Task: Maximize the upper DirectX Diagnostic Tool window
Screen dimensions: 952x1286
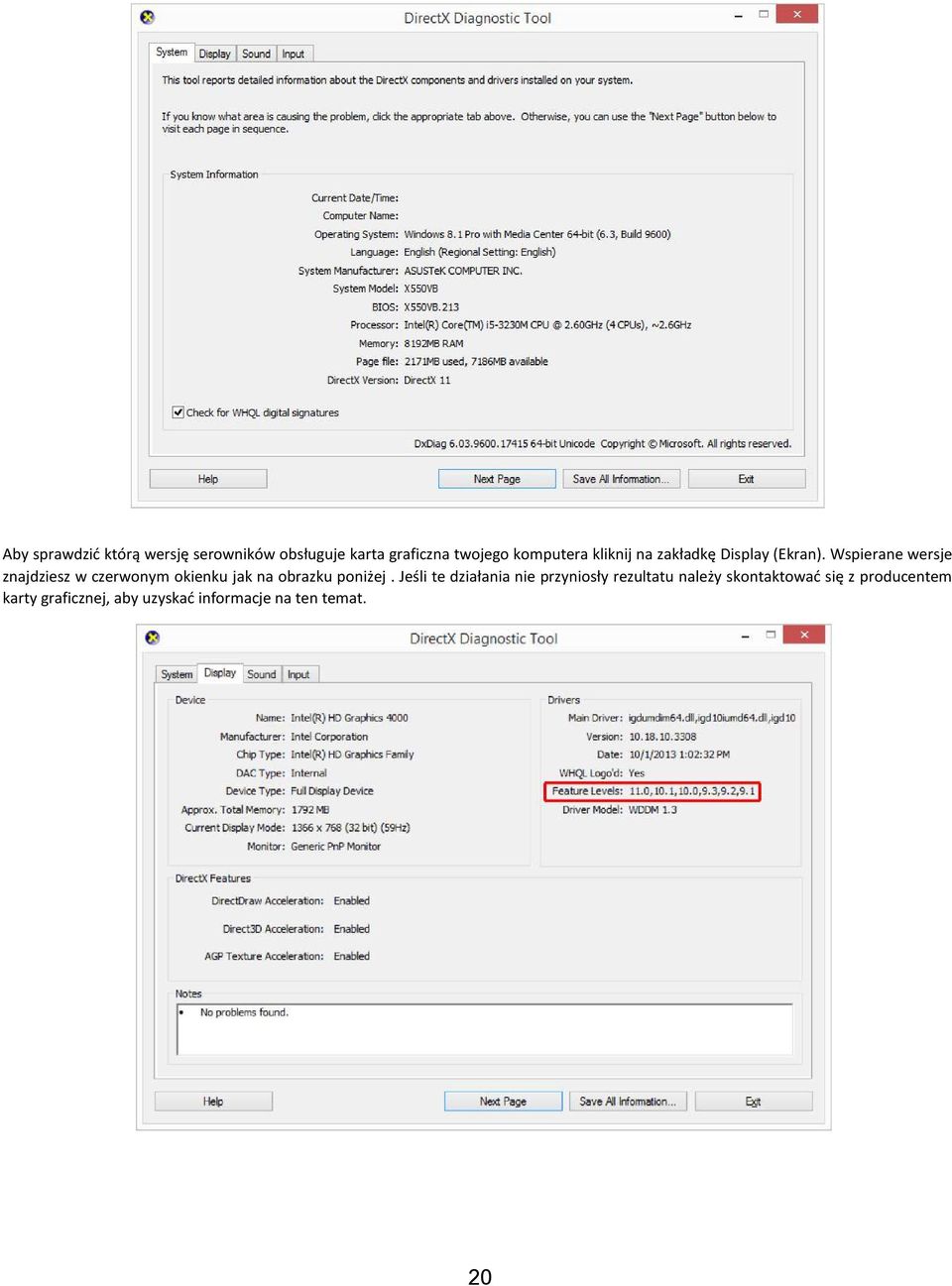Action: coord(764,15)
